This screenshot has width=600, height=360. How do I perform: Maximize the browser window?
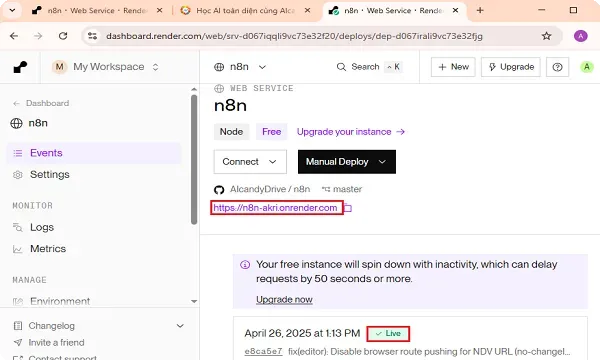[x=573, y=10]
